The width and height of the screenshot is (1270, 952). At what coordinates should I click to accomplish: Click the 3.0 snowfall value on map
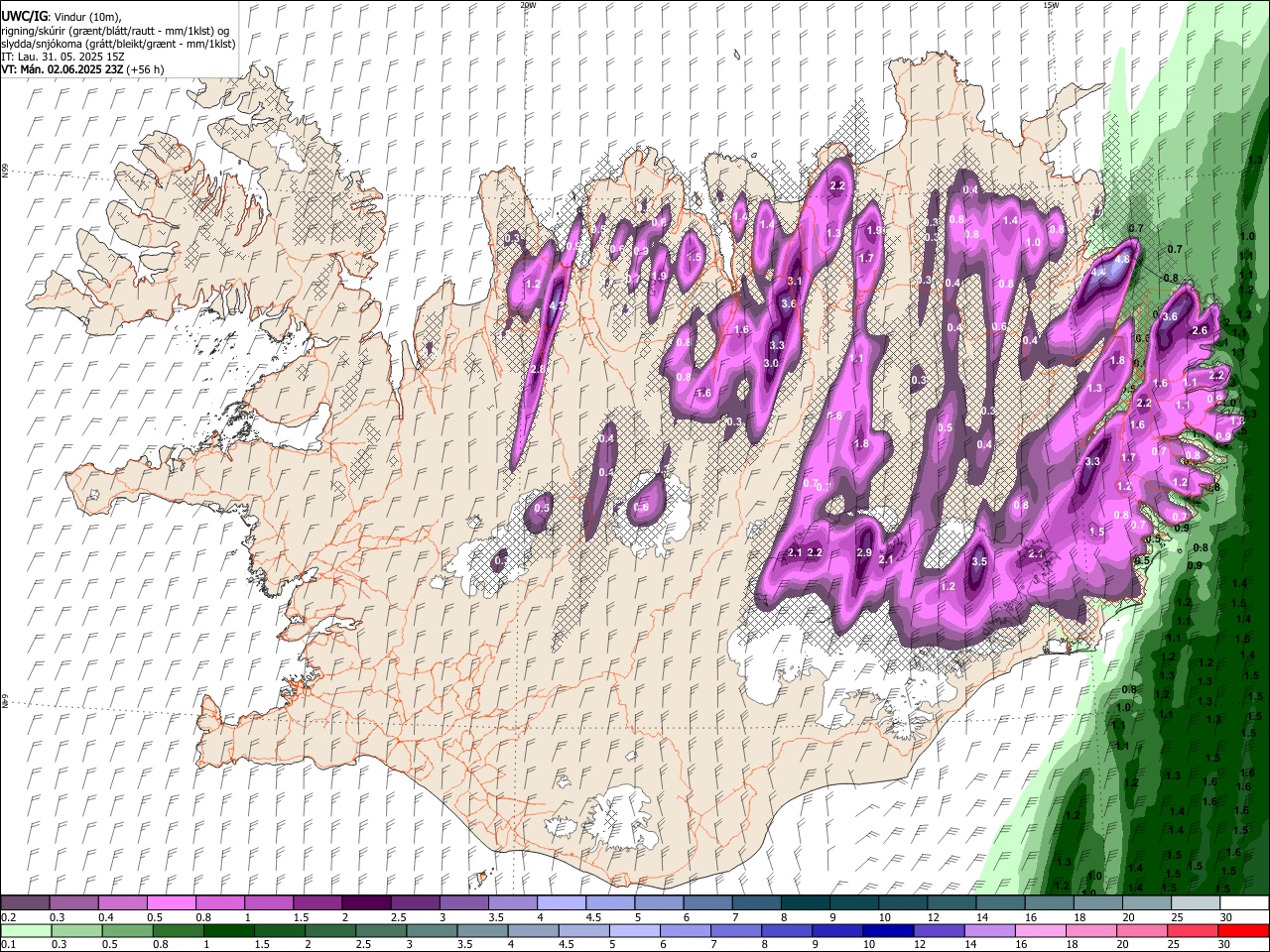tap(771, 363)
